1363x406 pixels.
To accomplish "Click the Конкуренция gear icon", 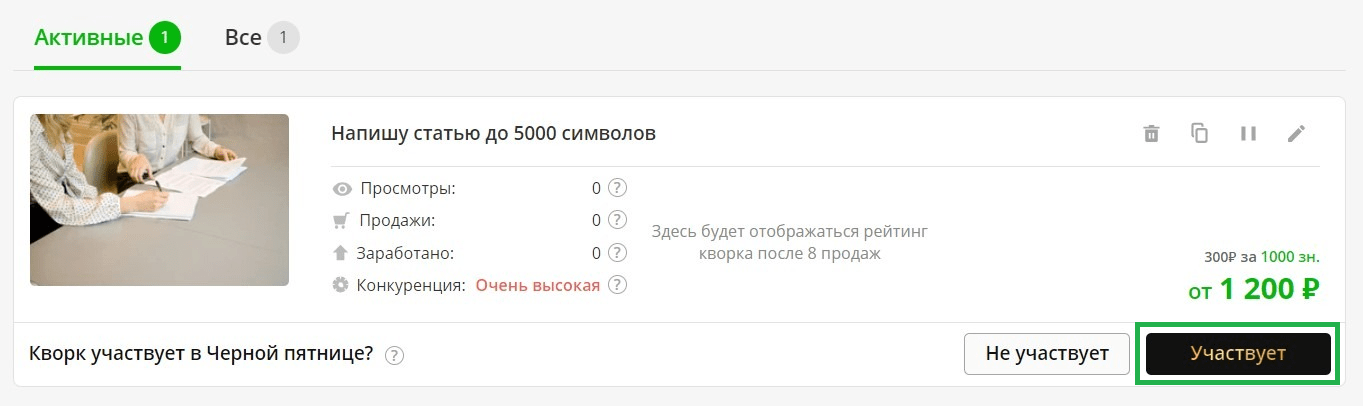I will pyautogui.click(x=342, y=286).
